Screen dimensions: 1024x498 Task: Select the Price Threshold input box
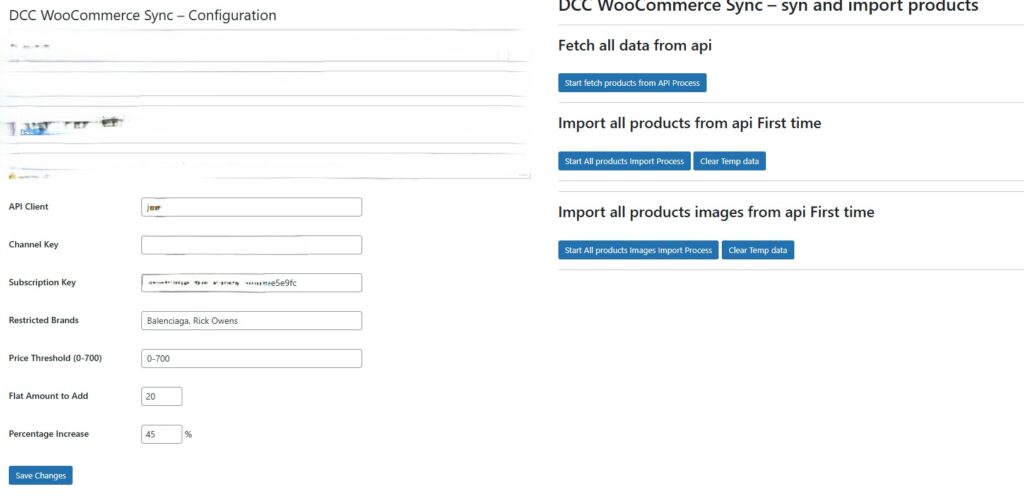pos(251,358)
